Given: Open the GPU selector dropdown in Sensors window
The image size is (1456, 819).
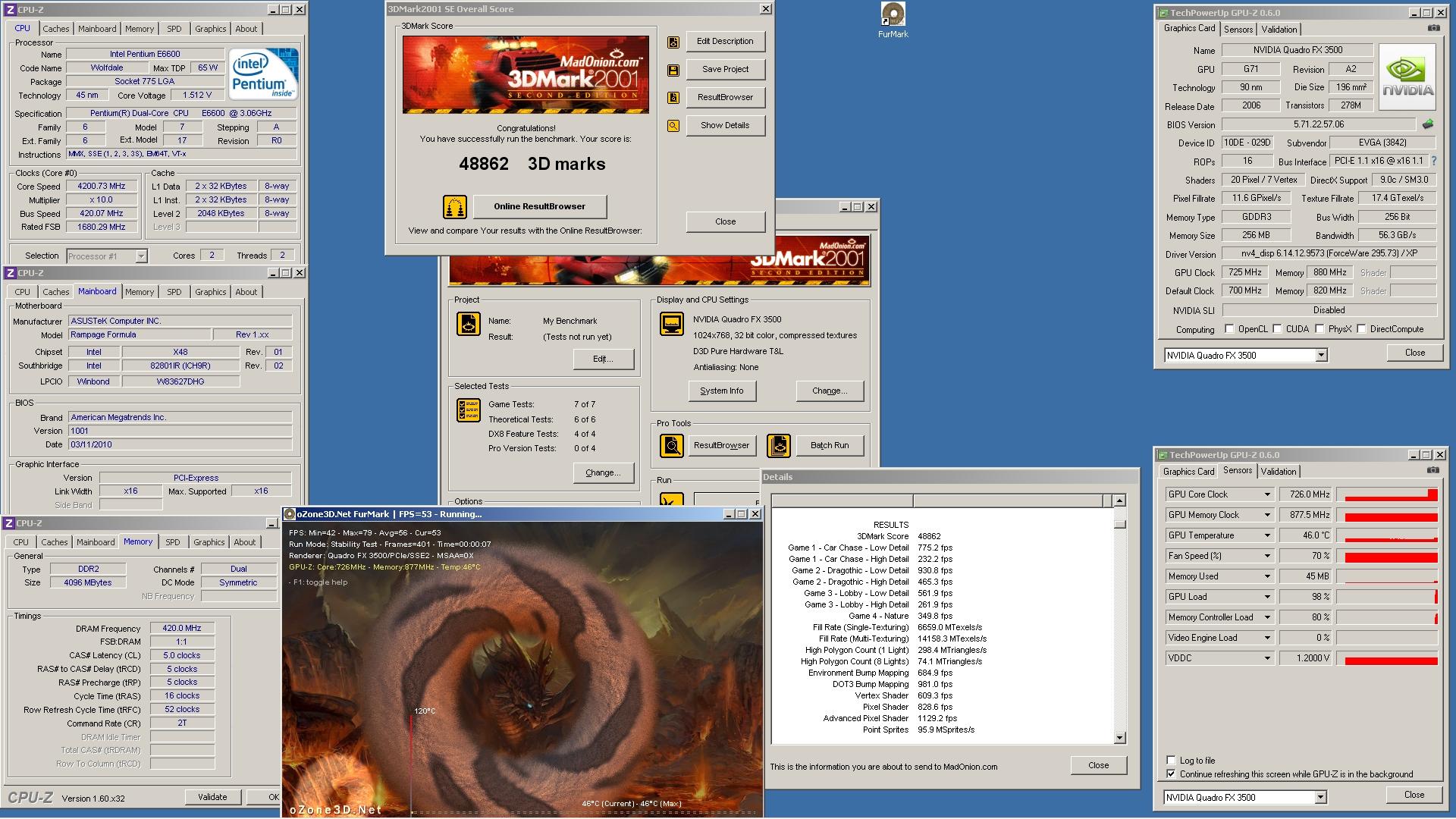Looking at the screenshot, I should pyautogui.click(x=1320, y=797).
